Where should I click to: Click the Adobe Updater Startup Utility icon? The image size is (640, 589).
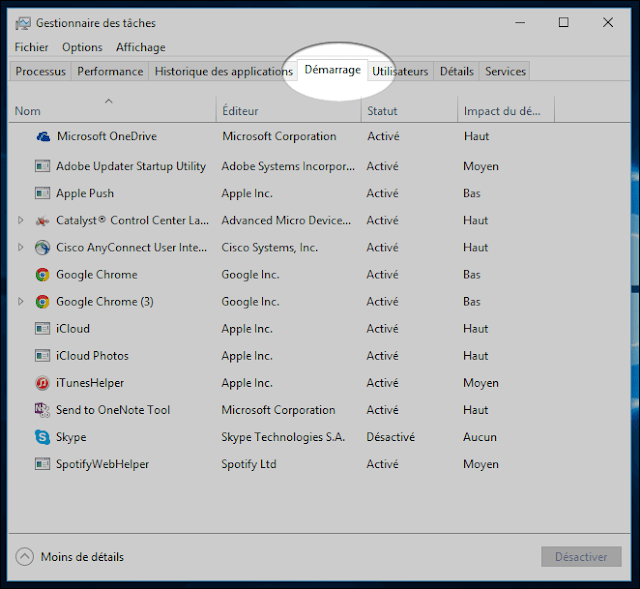point(42,166)
